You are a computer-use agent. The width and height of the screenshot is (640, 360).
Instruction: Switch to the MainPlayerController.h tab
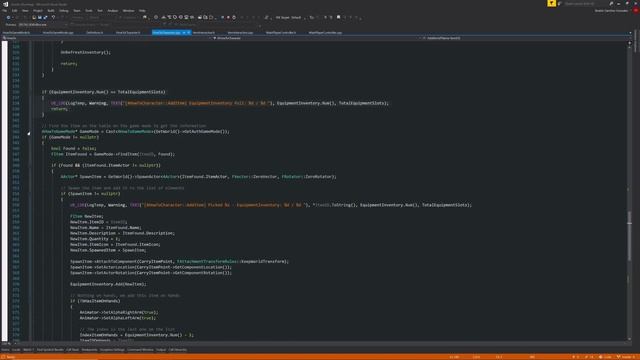[x=281, y=32]
